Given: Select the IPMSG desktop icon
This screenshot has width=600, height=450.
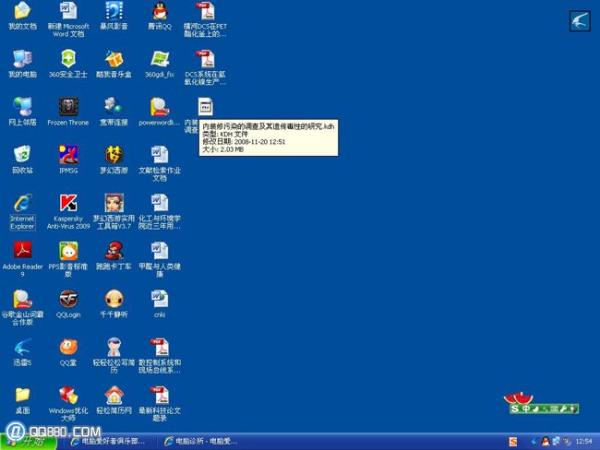Looking at the screenshot, I should point(68,154).
